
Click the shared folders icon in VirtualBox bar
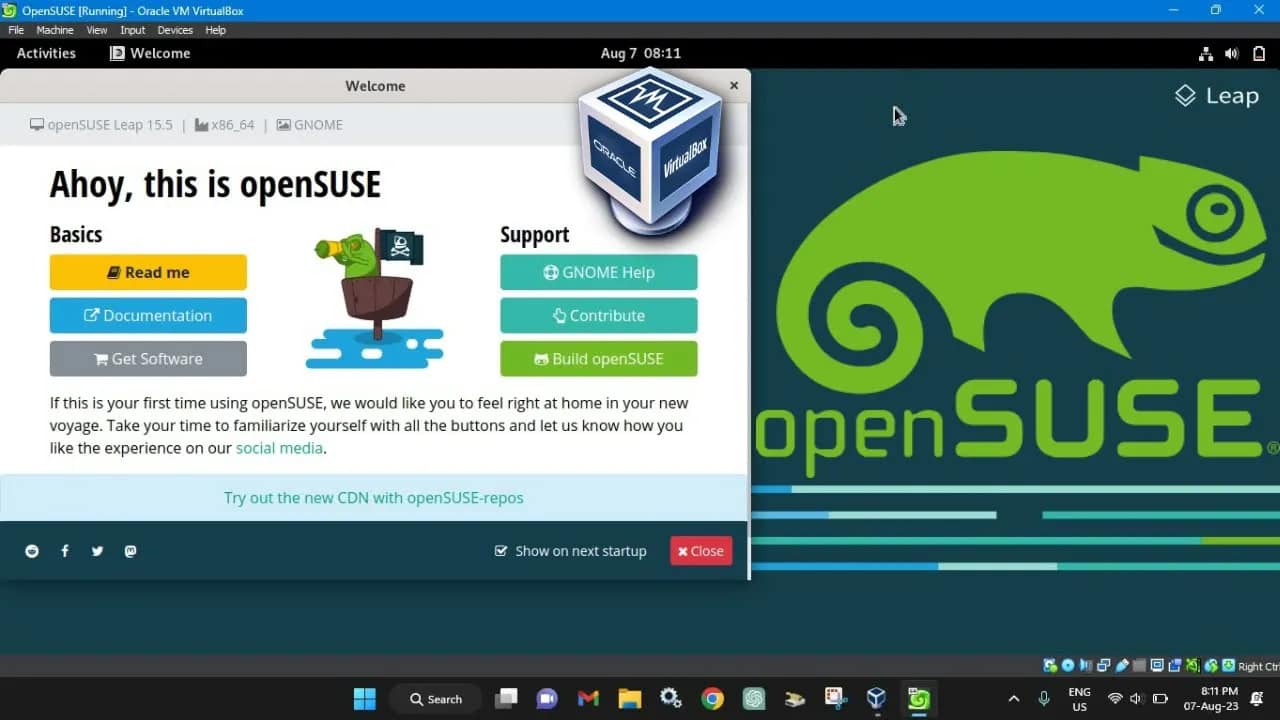click(x=1175, y=665)
